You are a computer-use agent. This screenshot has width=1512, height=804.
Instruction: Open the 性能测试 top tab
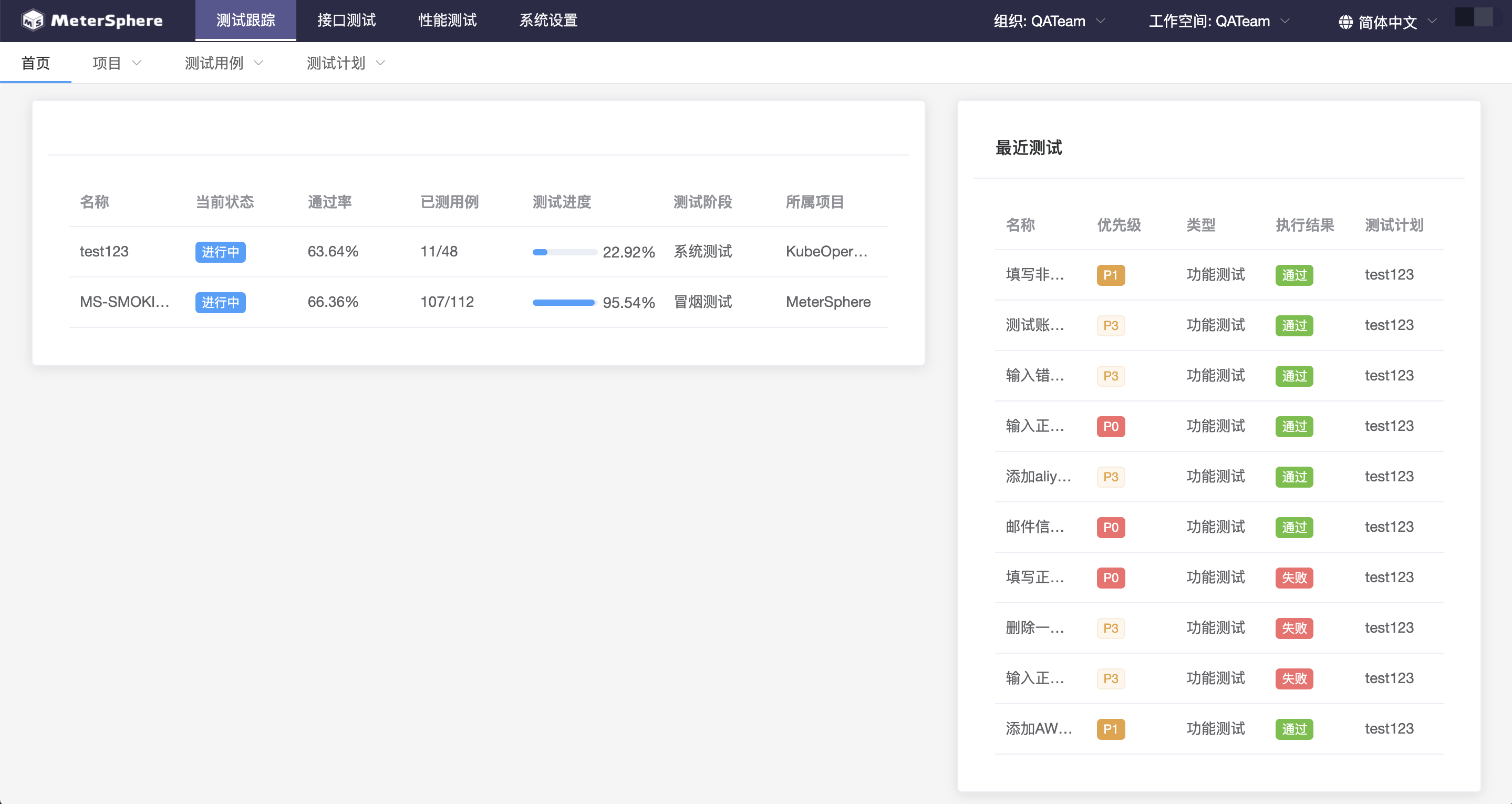click(447, 20)
